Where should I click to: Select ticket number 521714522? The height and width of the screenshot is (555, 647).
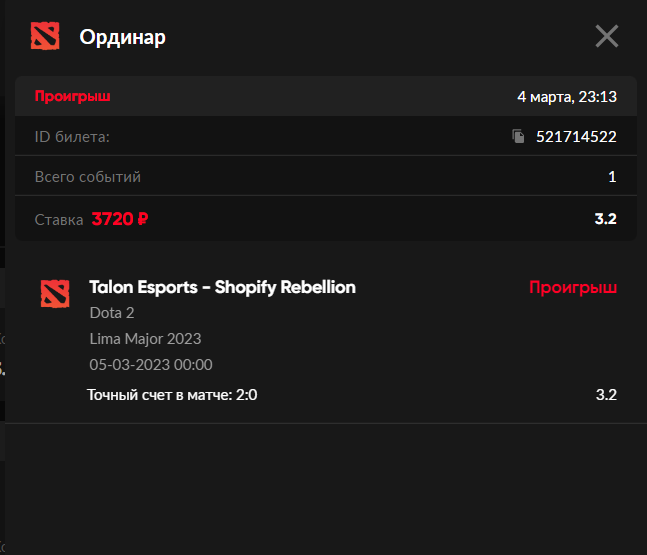576,136
